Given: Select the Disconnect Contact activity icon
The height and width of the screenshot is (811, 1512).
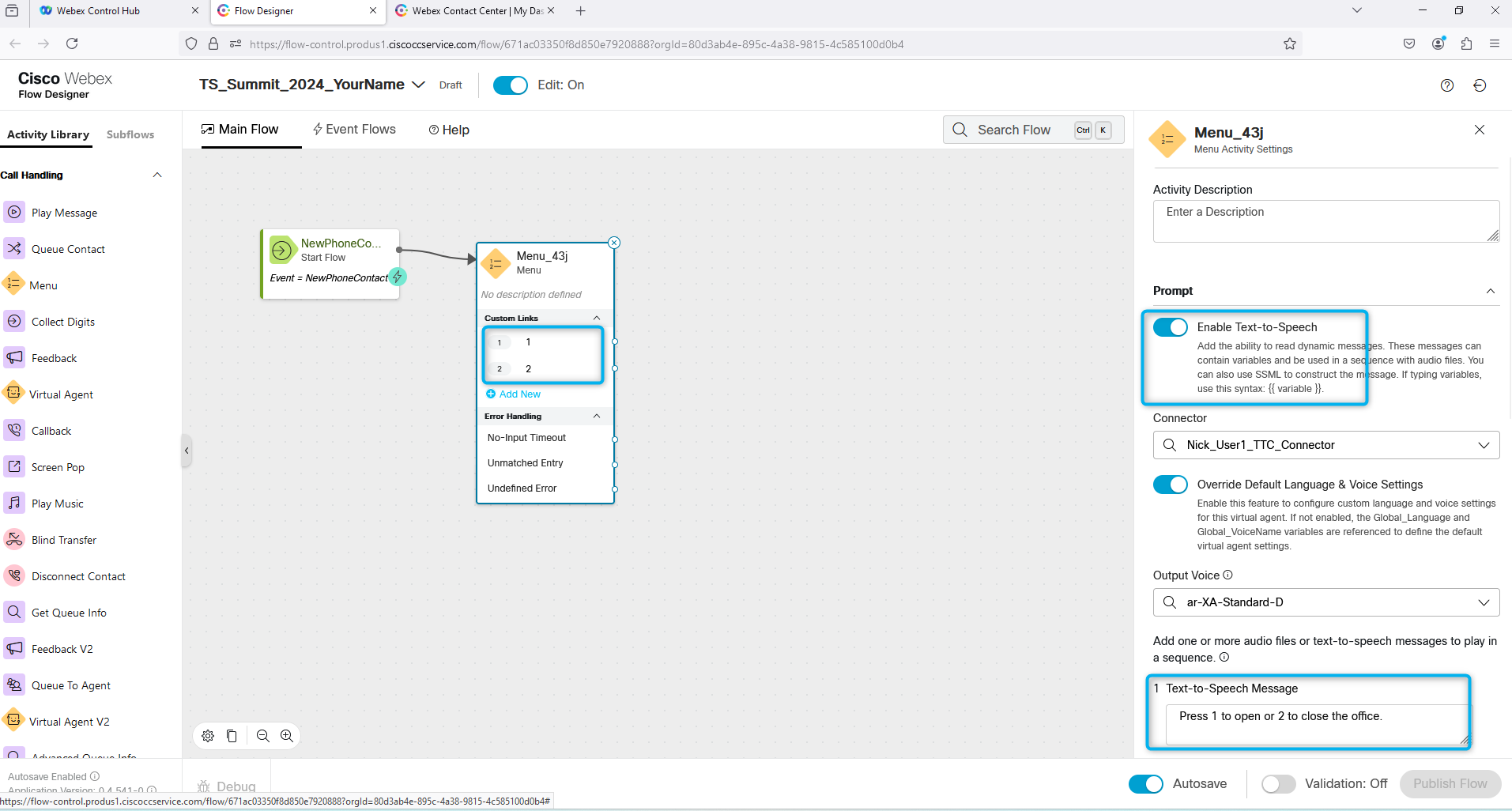Looking at the screenshot, I should coord(14,575).
